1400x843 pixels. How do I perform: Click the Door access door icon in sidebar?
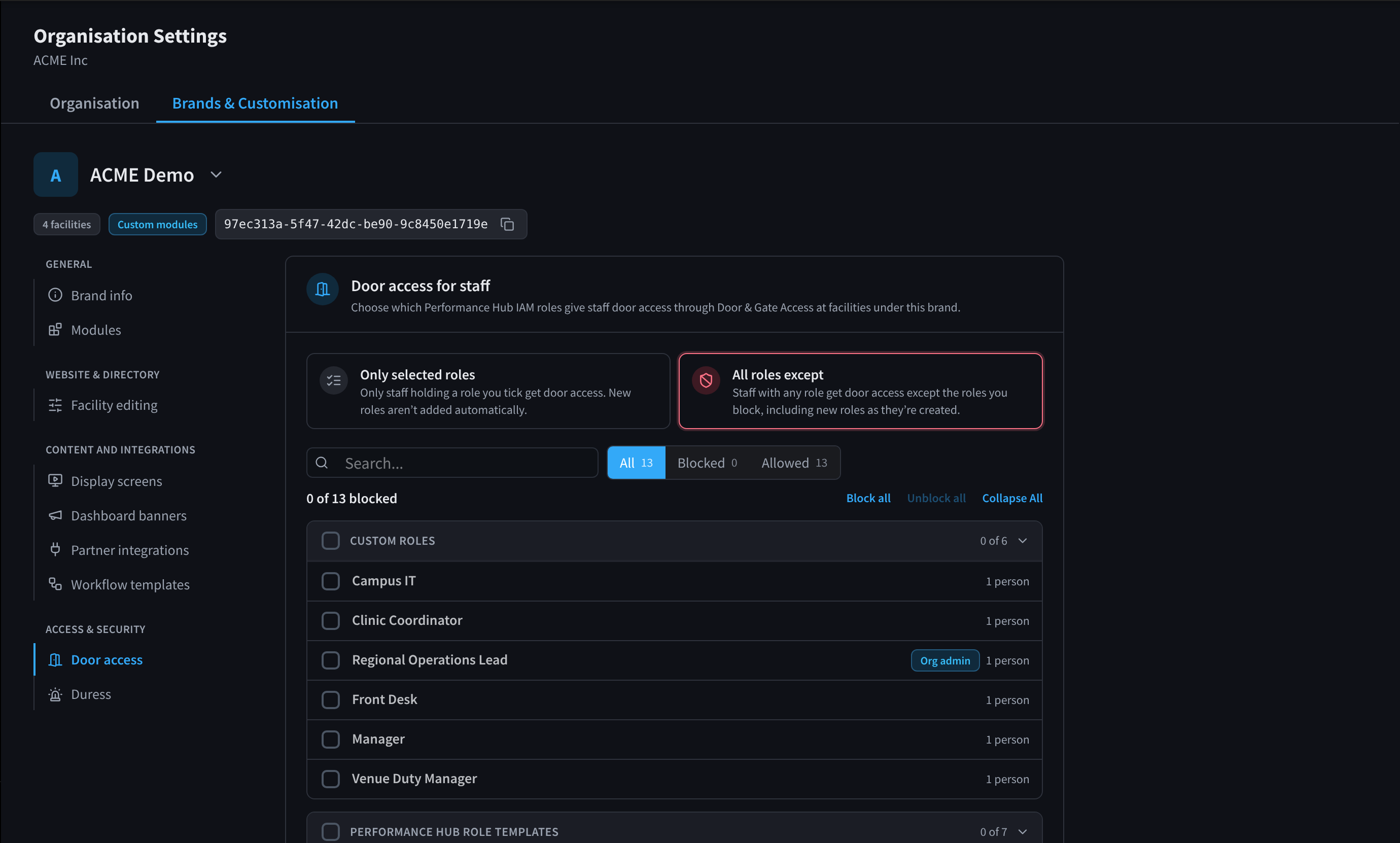(x=55, y=659)
